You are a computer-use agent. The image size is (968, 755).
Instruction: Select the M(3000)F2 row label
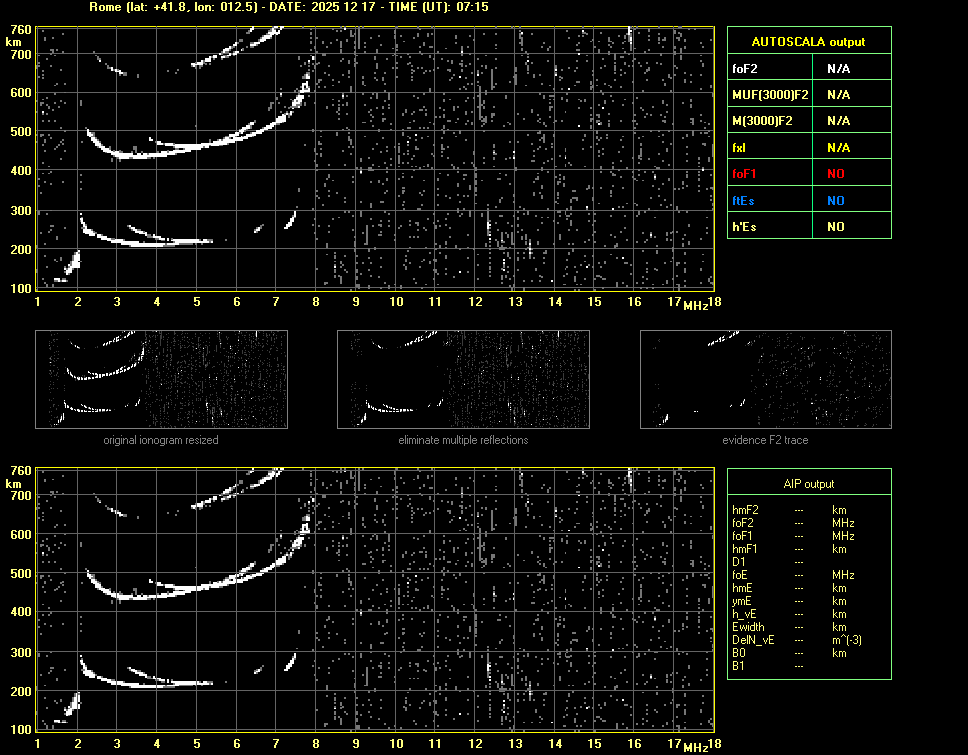pos(762,121)
